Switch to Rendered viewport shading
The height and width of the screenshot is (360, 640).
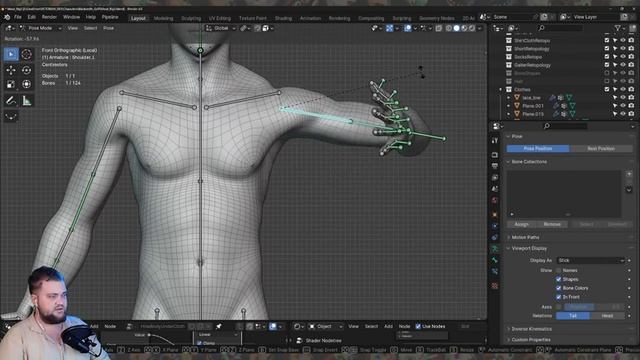click(472, 28)
